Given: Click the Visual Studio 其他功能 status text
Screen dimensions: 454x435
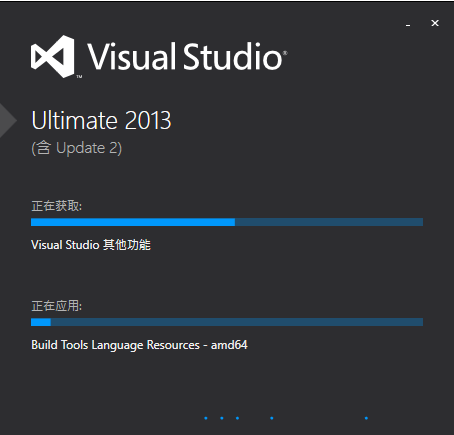Looking at the screenshot, I should tap(91, 245).
